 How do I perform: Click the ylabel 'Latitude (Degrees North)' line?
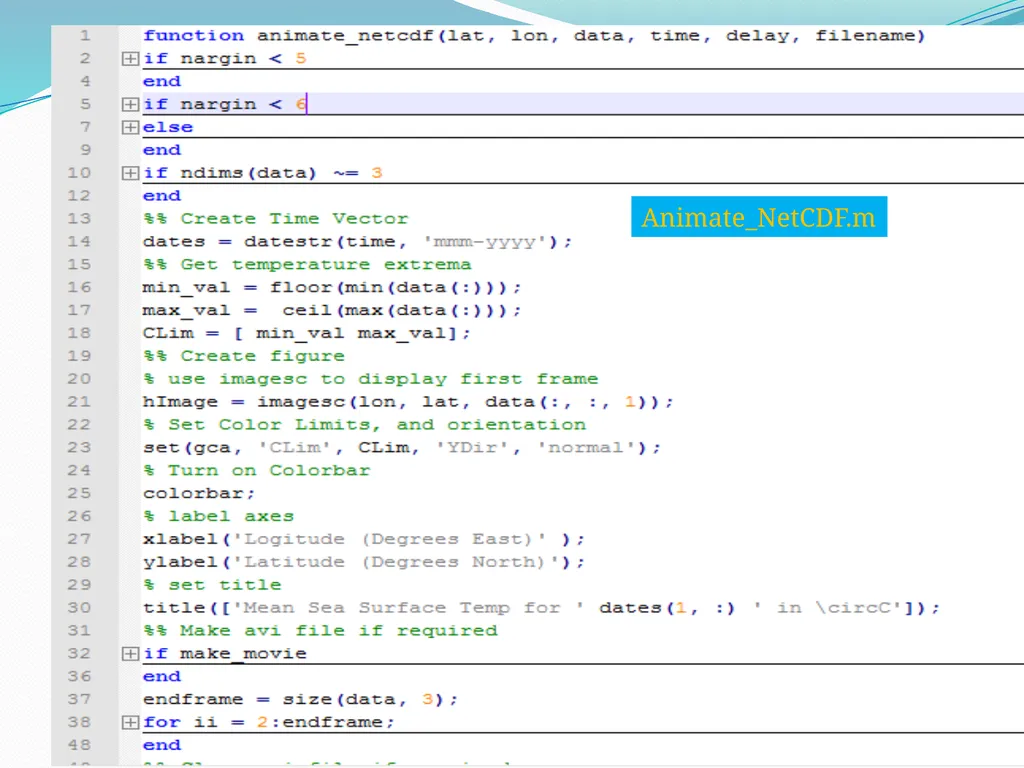[x=364, y=562]
